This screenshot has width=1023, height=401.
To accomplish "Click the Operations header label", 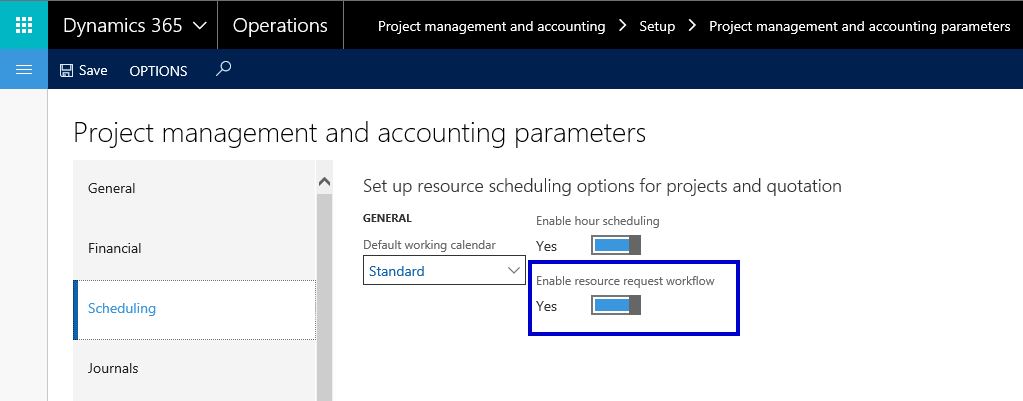I will pyautogui.click(x=280, y=26).
